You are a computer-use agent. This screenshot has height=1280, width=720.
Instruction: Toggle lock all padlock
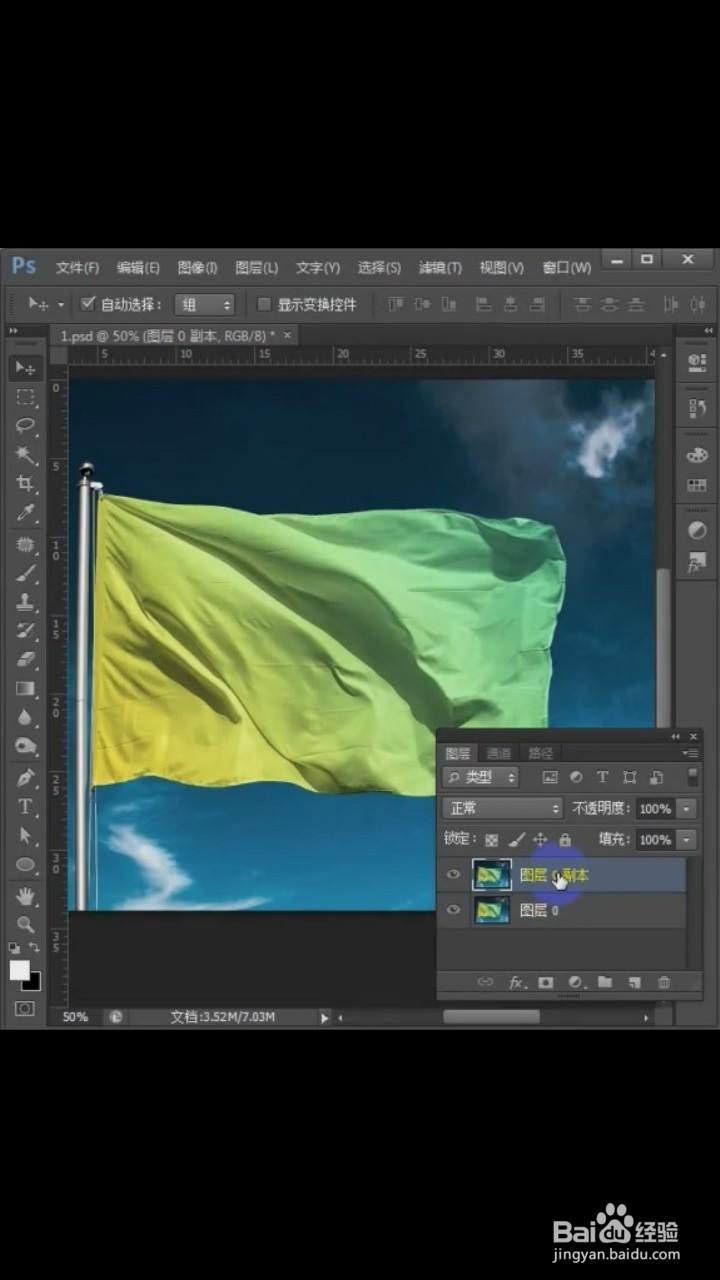click(565, 840)
